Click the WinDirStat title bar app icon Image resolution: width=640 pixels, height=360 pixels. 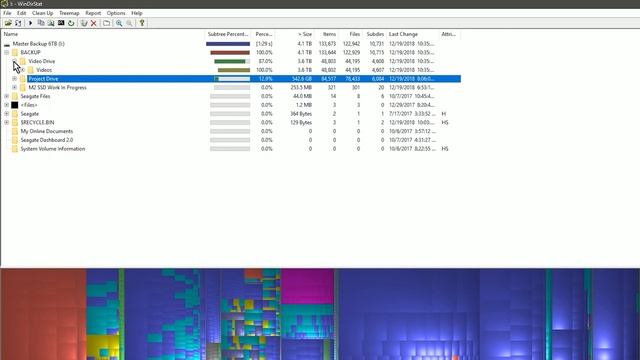(4, 4)
